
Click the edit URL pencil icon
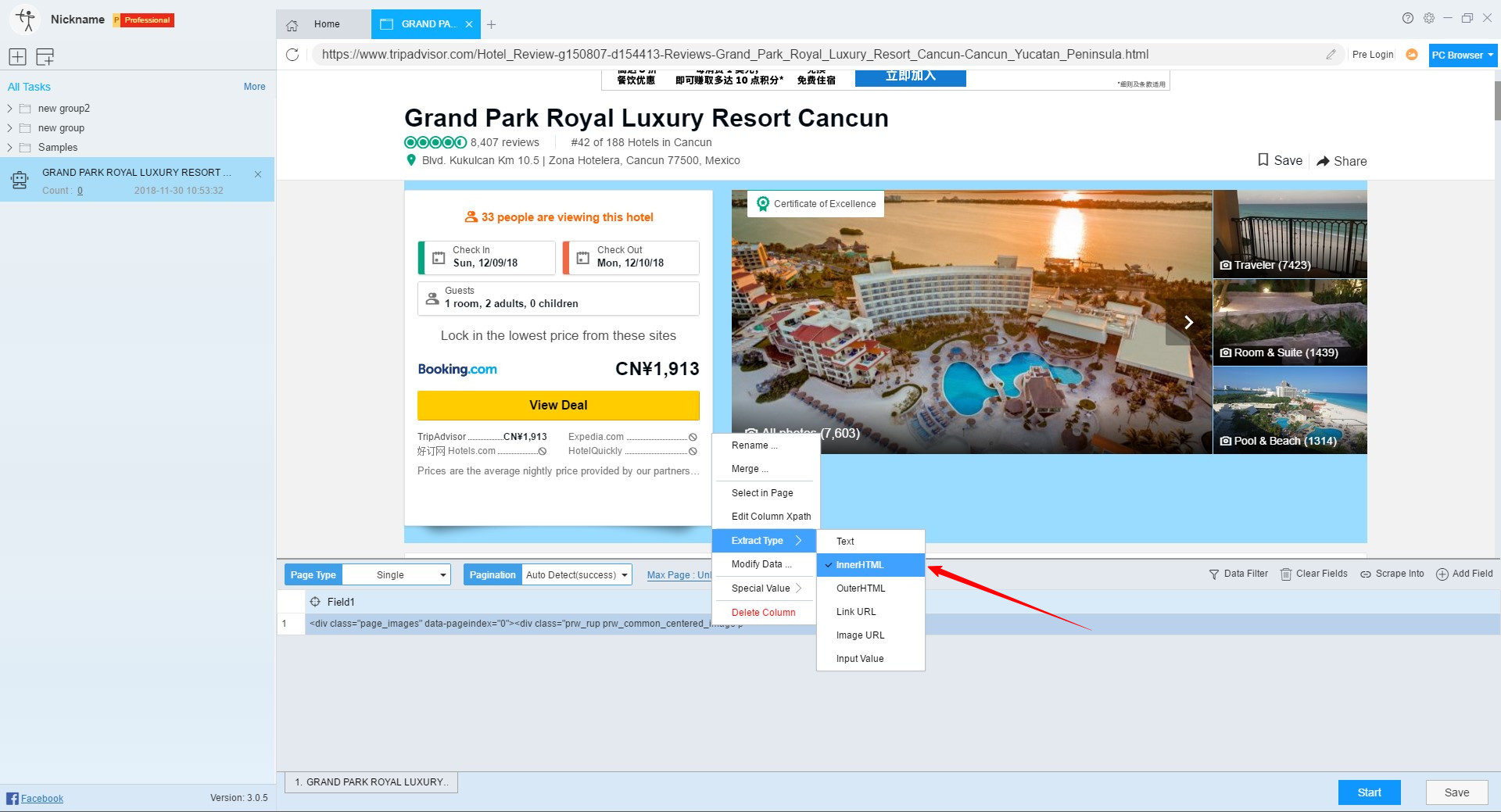point(1331,55)
